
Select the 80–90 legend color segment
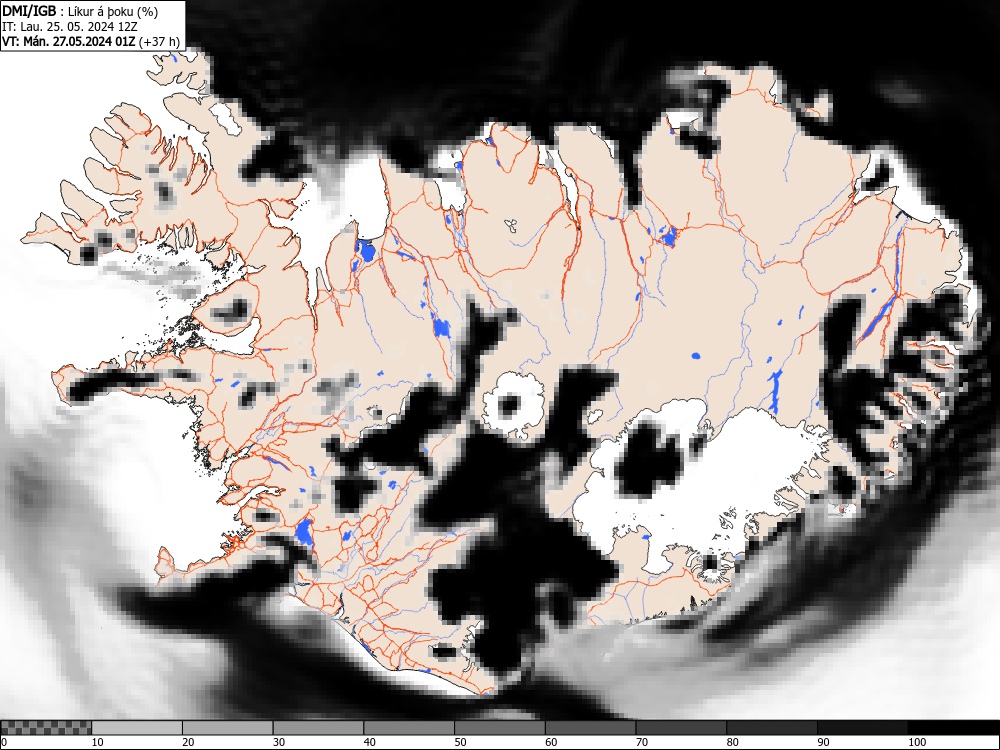(x=771, y=728)
